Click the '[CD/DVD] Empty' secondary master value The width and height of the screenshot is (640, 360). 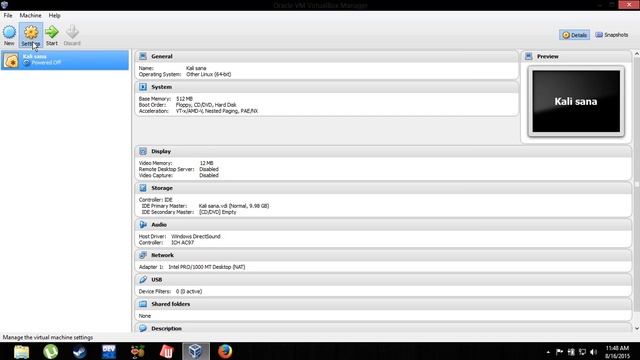(218, 212)
